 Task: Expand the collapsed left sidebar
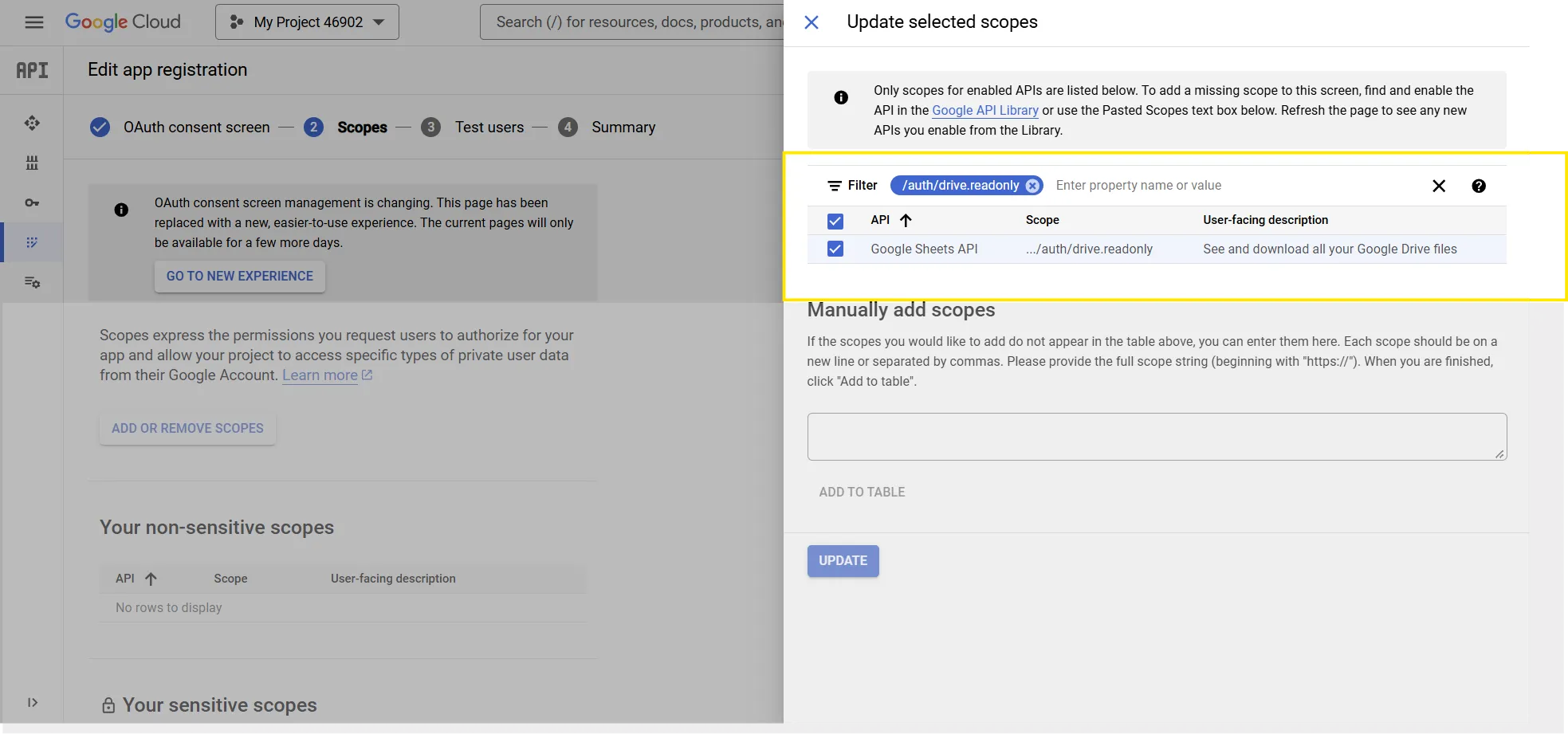(32, 702)
